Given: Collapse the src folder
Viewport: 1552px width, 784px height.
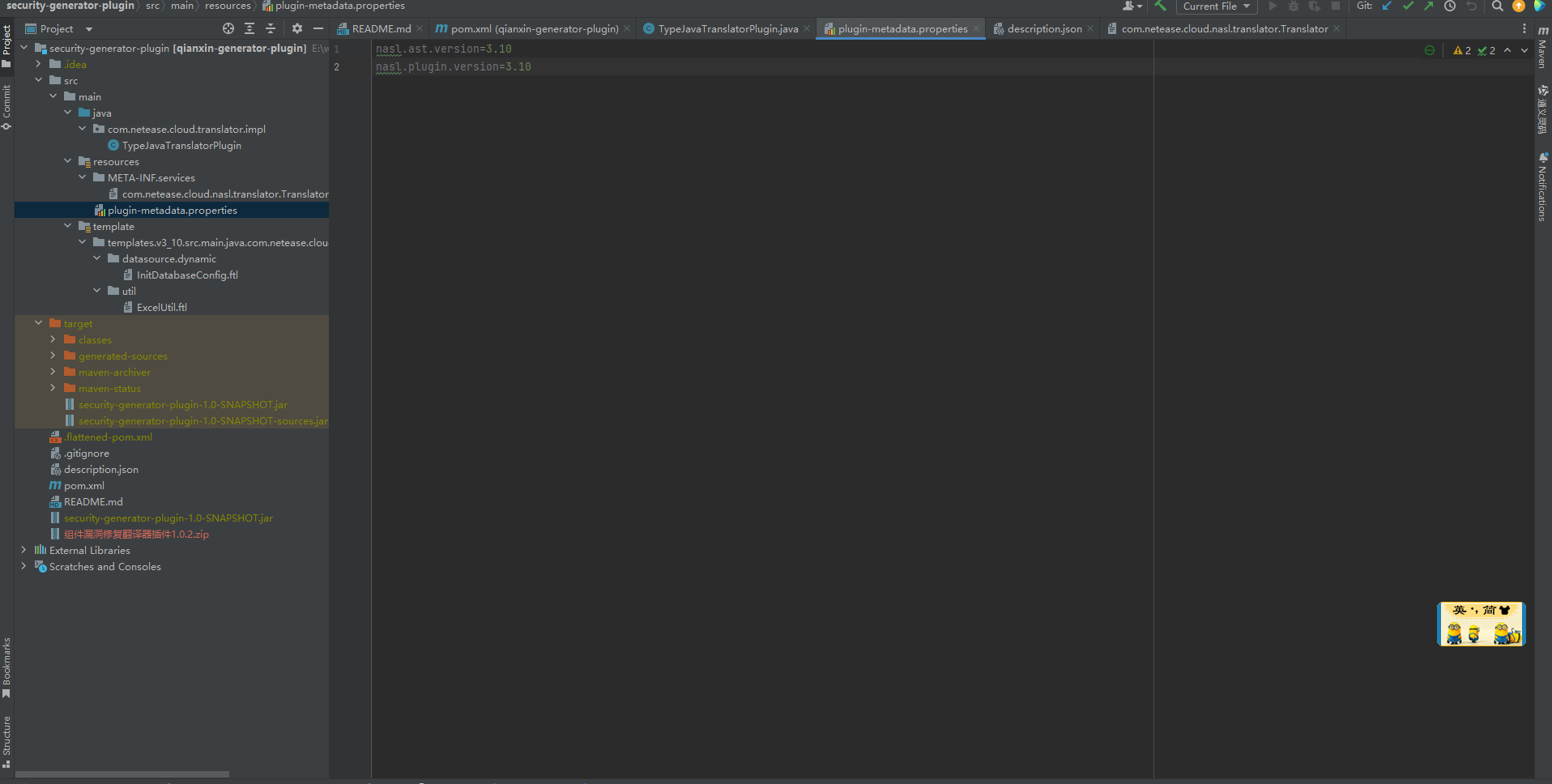Looking at the screenshot, I should coord(39,80).
